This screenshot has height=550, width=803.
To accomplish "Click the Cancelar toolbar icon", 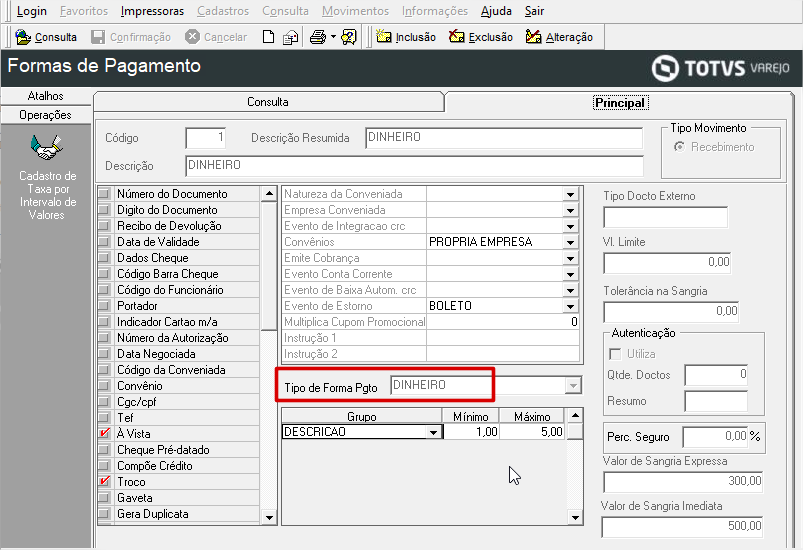I will click(x=192, y=37).
